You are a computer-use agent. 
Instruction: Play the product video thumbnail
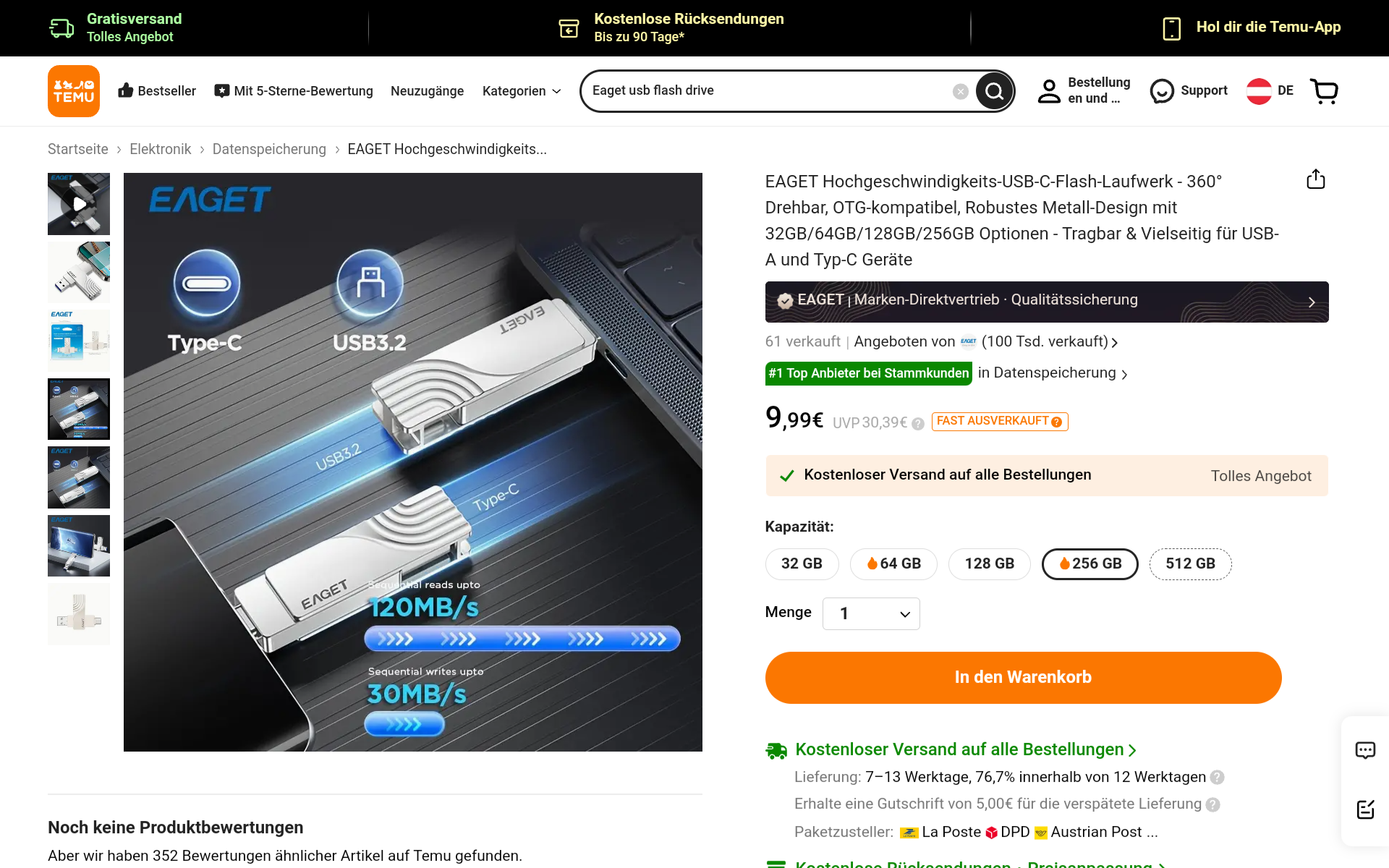pos(79,204)
